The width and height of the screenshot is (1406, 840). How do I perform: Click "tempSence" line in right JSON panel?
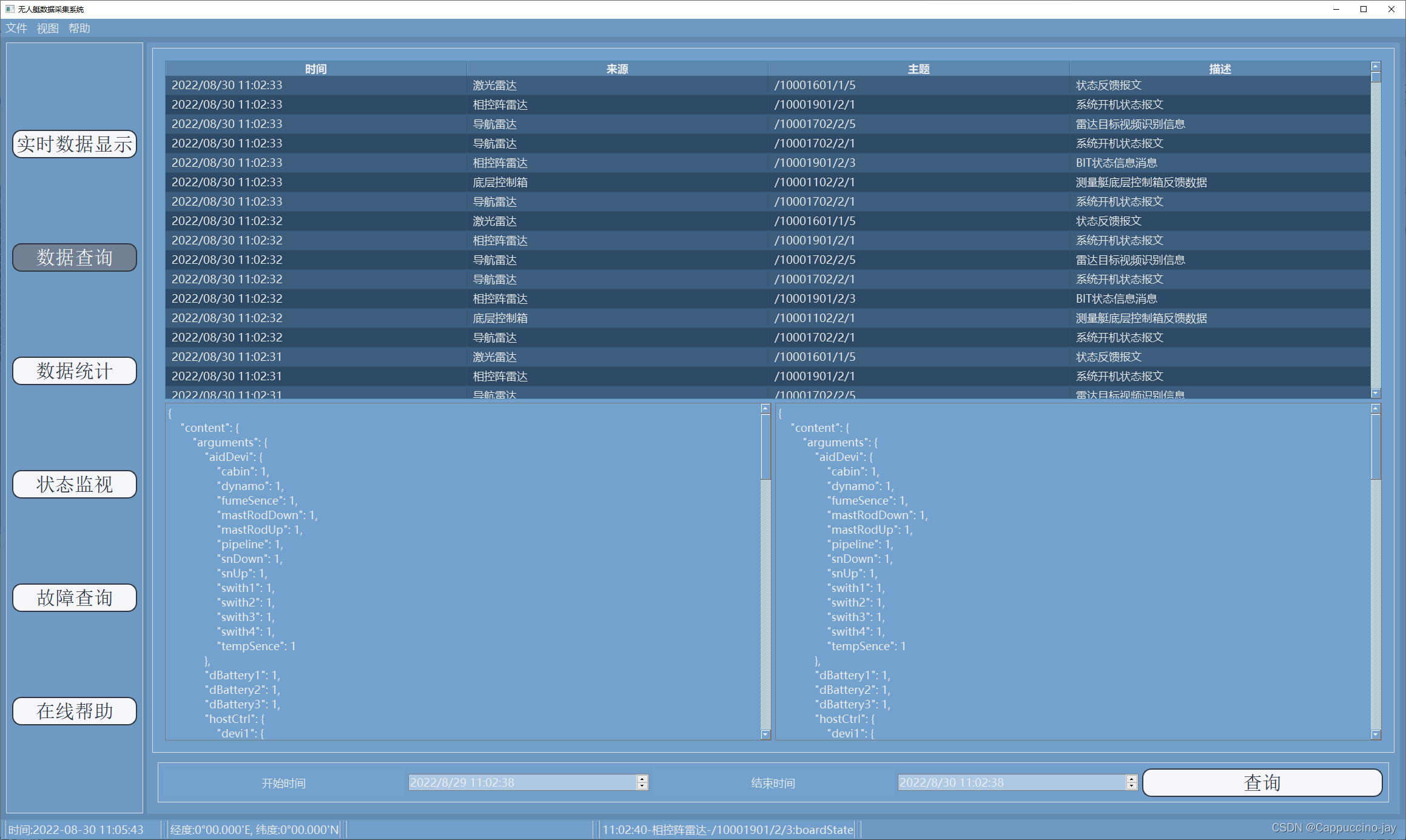(x=867, y=647)
